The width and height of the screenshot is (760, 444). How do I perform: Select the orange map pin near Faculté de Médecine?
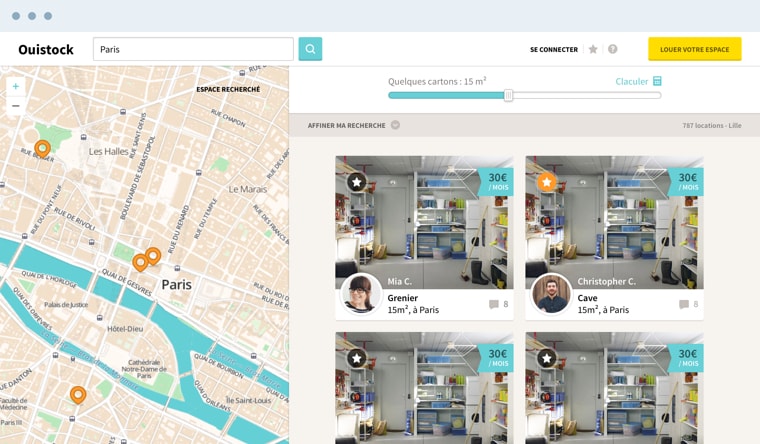pos(78,395)
